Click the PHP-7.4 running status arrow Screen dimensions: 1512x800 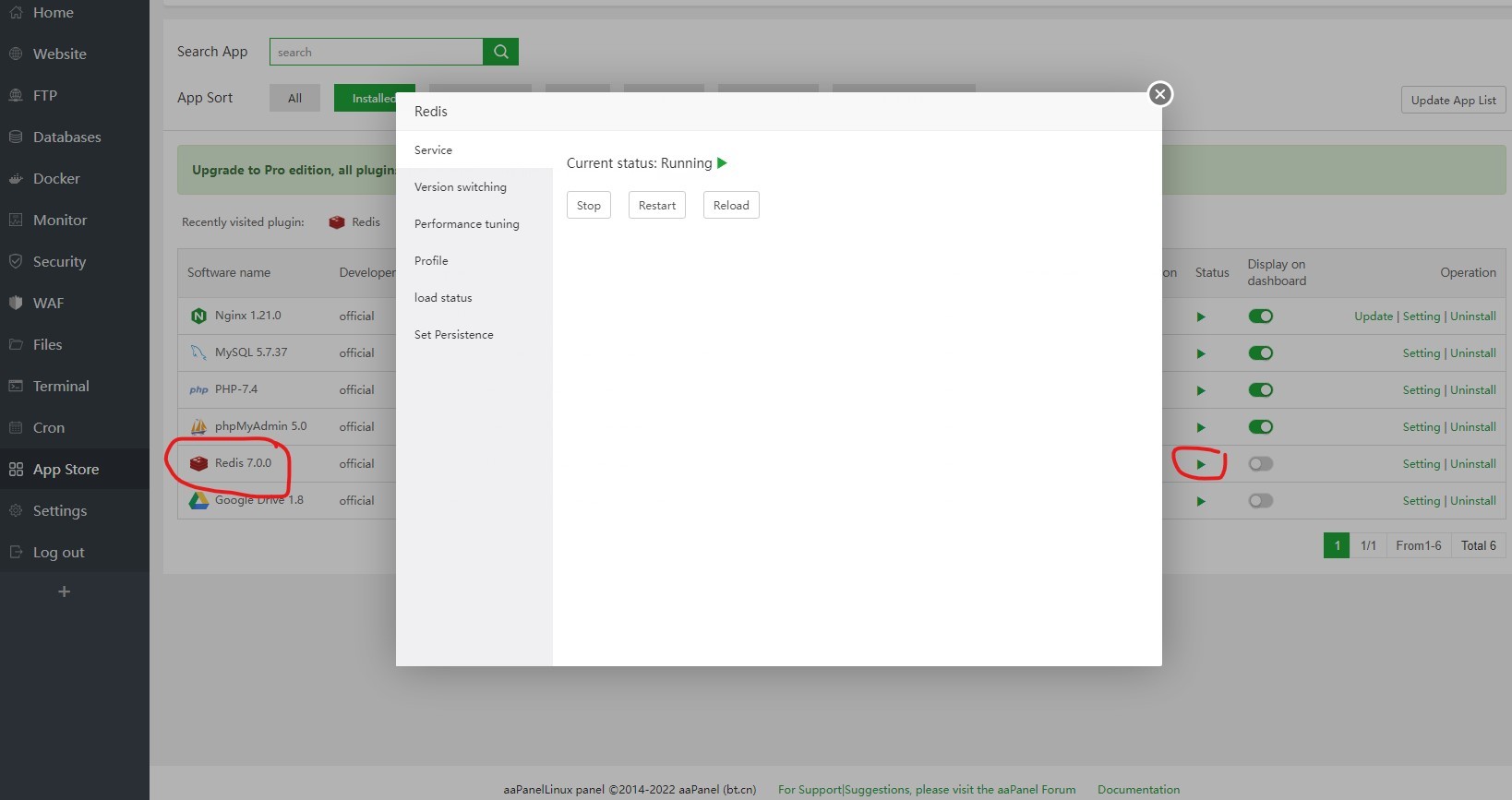(x=1201, y=390)
